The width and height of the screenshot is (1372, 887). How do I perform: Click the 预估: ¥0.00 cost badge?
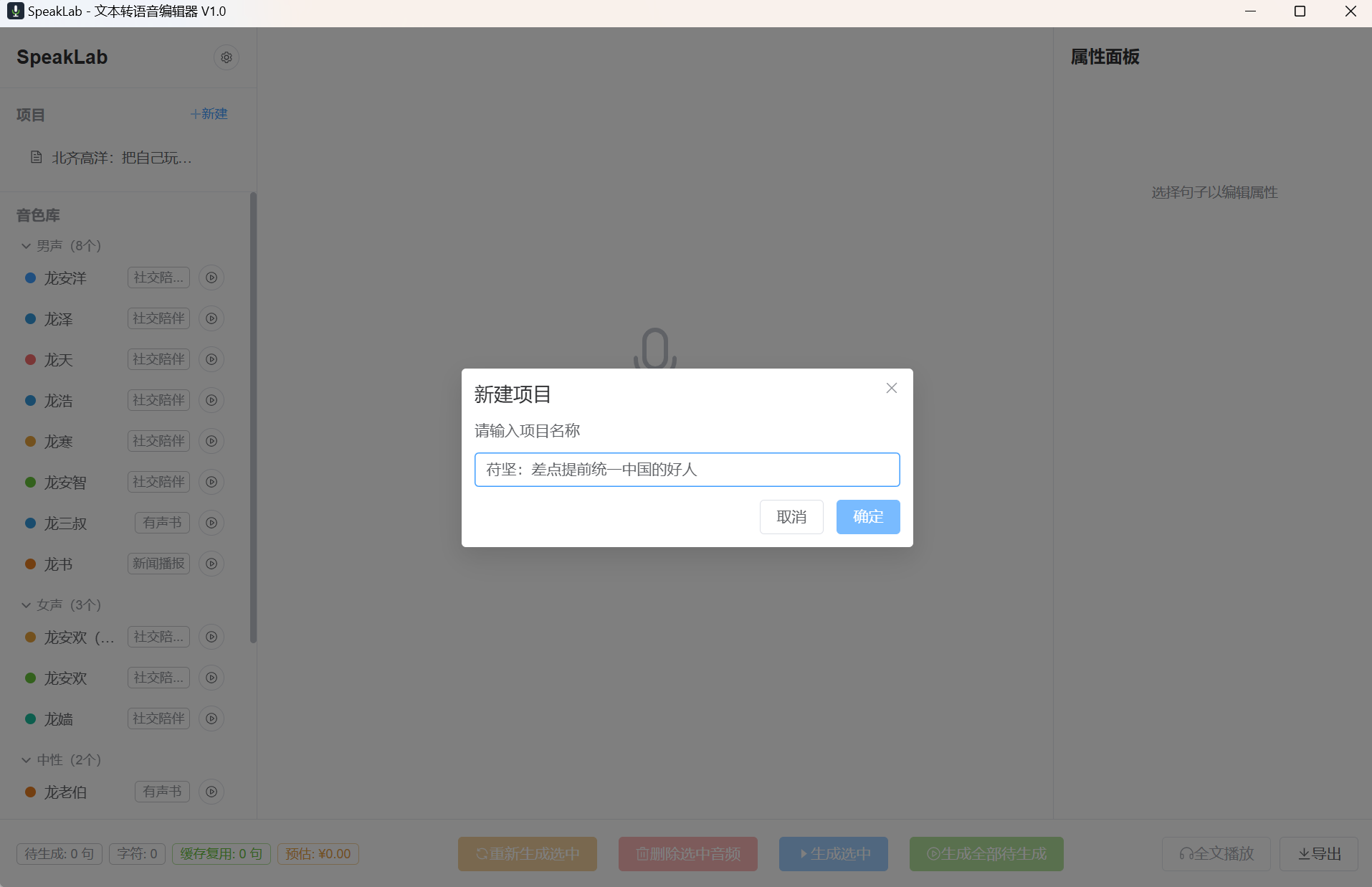(318, 854)
